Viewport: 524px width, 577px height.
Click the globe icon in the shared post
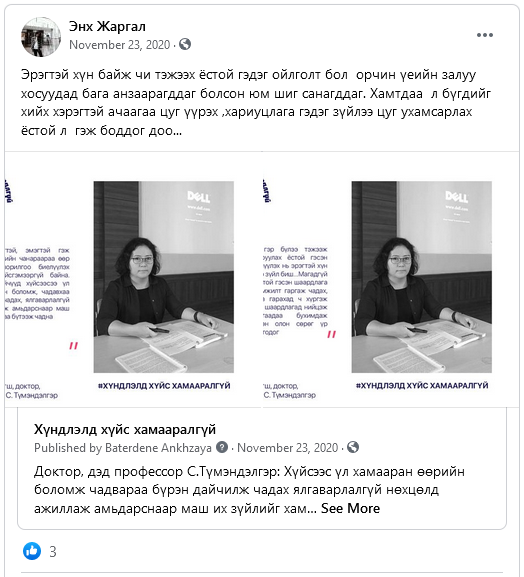tap(353, 447)
